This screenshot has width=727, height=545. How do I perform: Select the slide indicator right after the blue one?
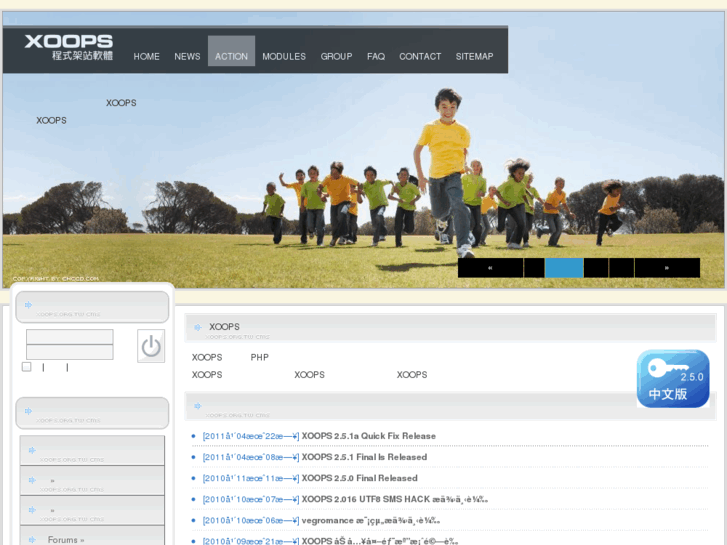coord(596,268)
